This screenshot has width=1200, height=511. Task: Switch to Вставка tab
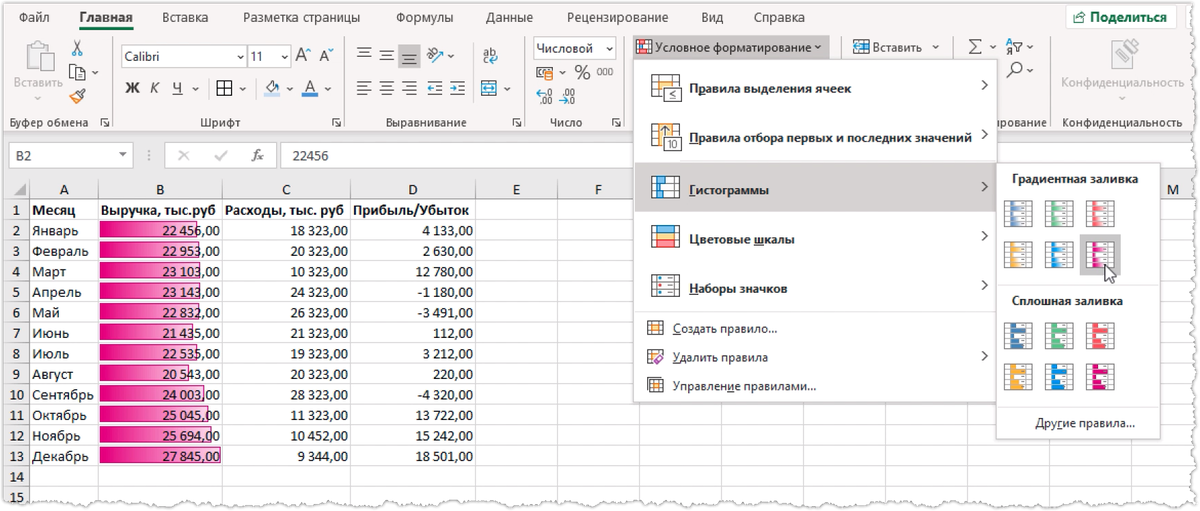[185, 17]
